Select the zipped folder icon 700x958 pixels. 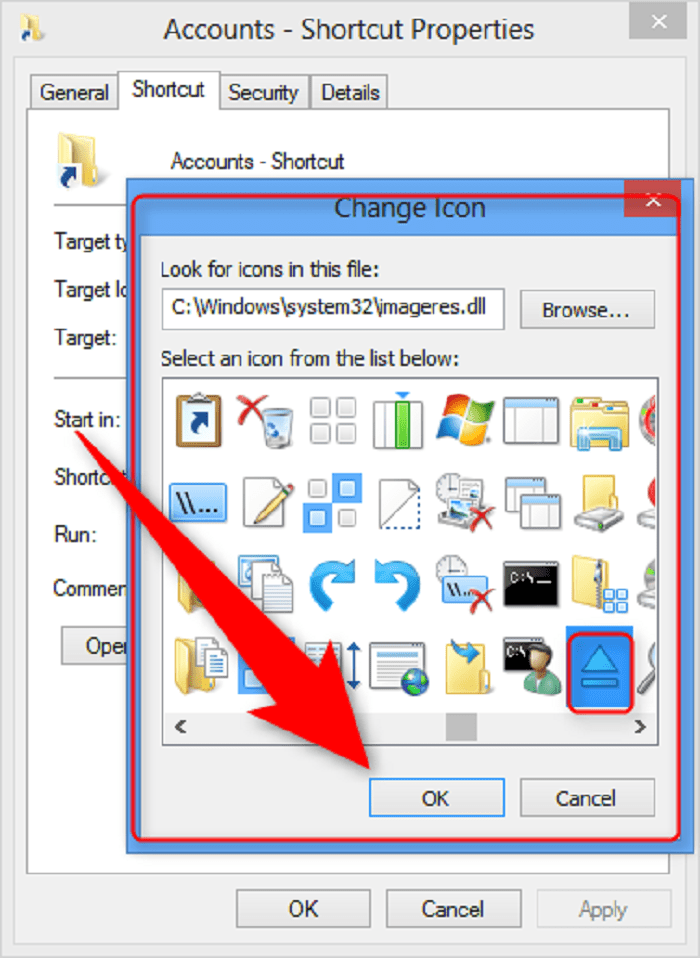pyautogui.click(x=600, y=584)
